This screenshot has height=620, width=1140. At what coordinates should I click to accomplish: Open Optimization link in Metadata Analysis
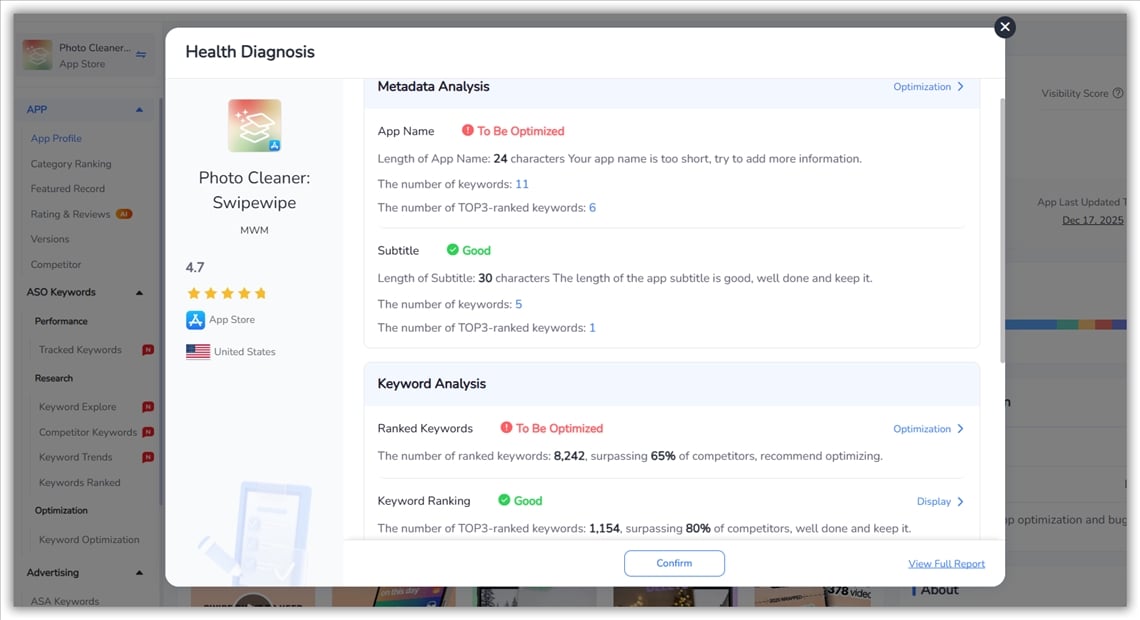coord(928,87)
